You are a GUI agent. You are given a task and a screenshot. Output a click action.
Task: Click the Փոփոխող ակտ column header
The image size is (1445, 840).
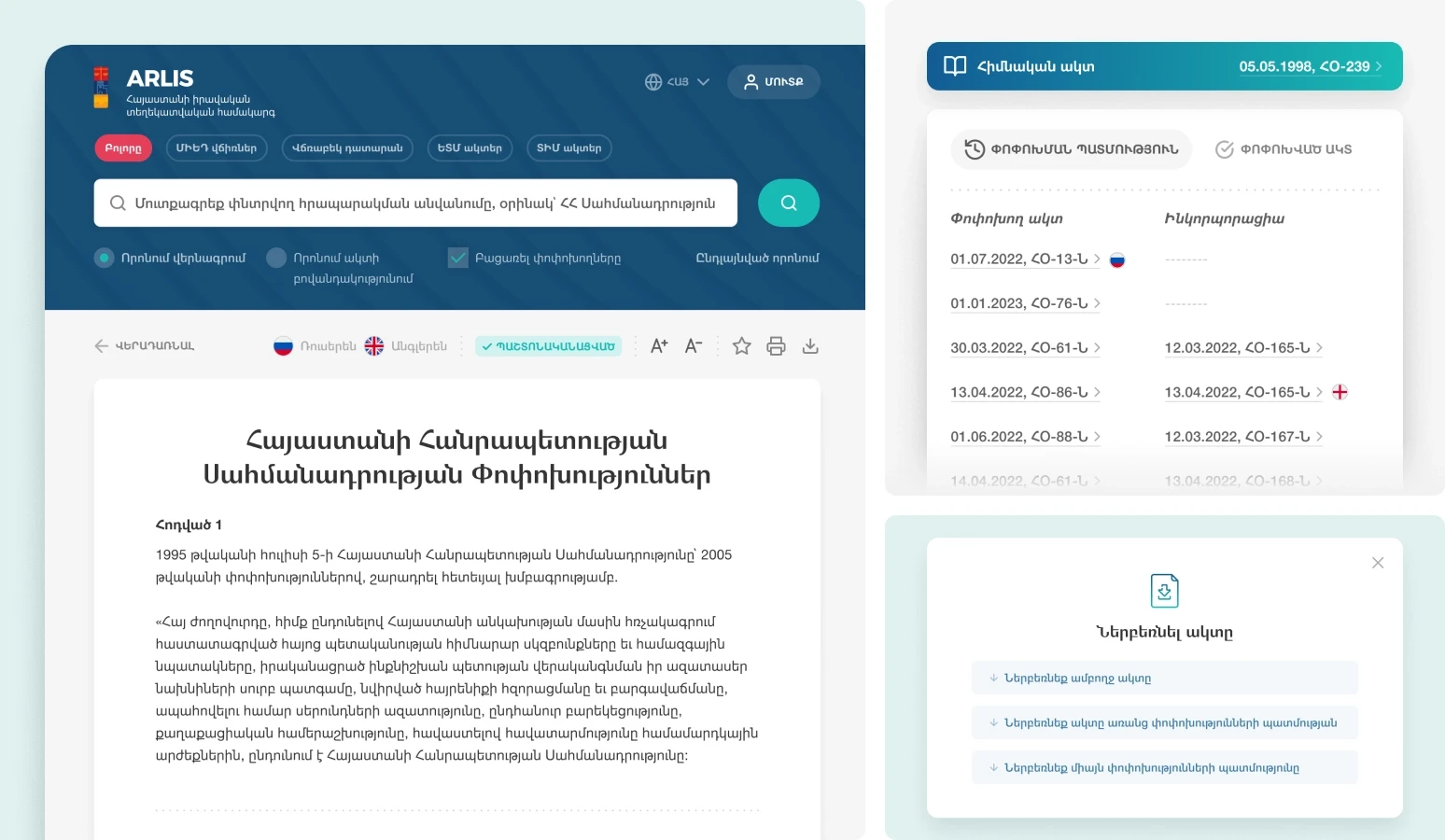click(x=1006, y=218)
